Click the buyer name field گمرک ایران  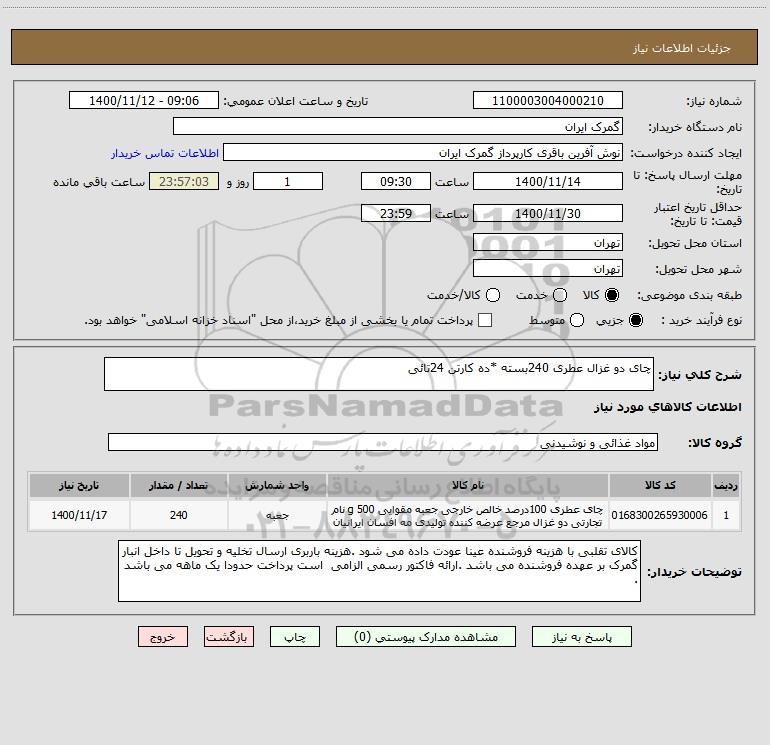[398, 127]
